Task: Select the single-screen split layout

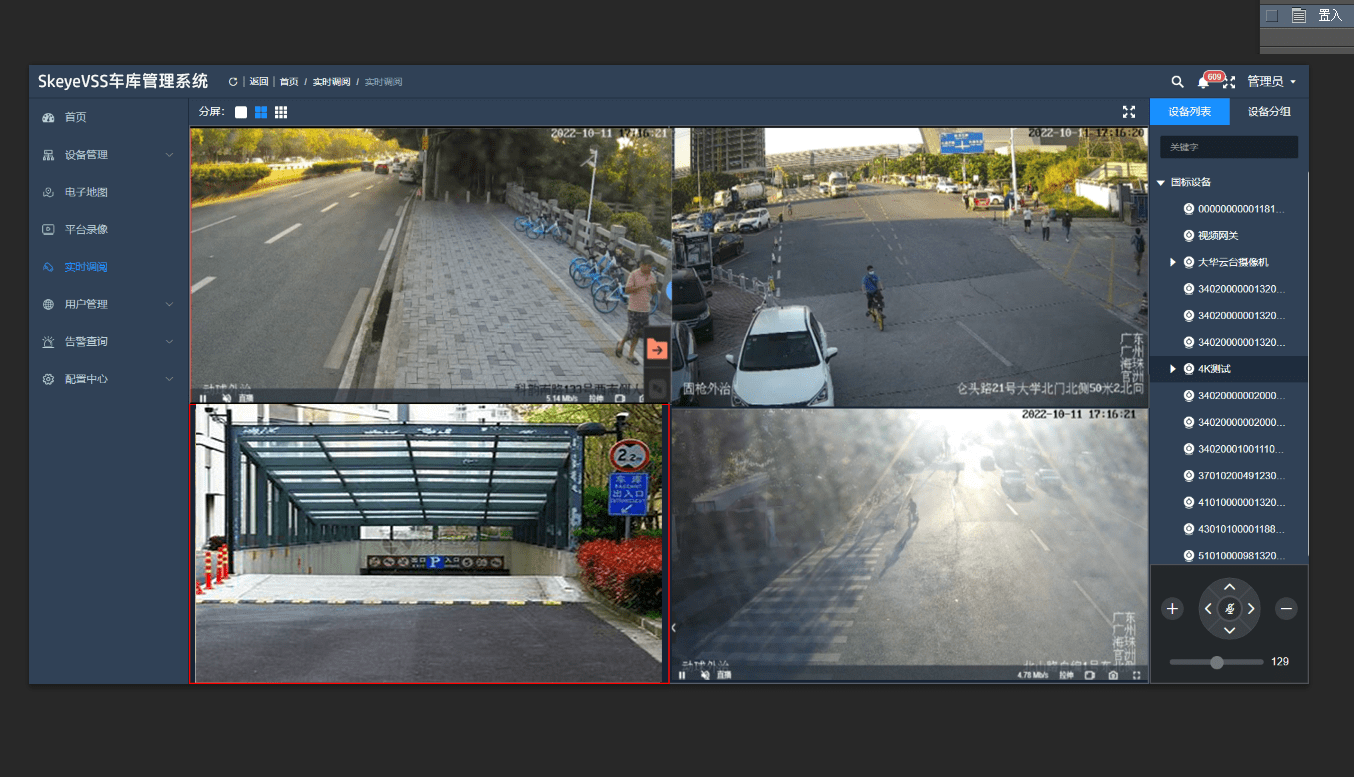Action: click(x=241, y=112)
